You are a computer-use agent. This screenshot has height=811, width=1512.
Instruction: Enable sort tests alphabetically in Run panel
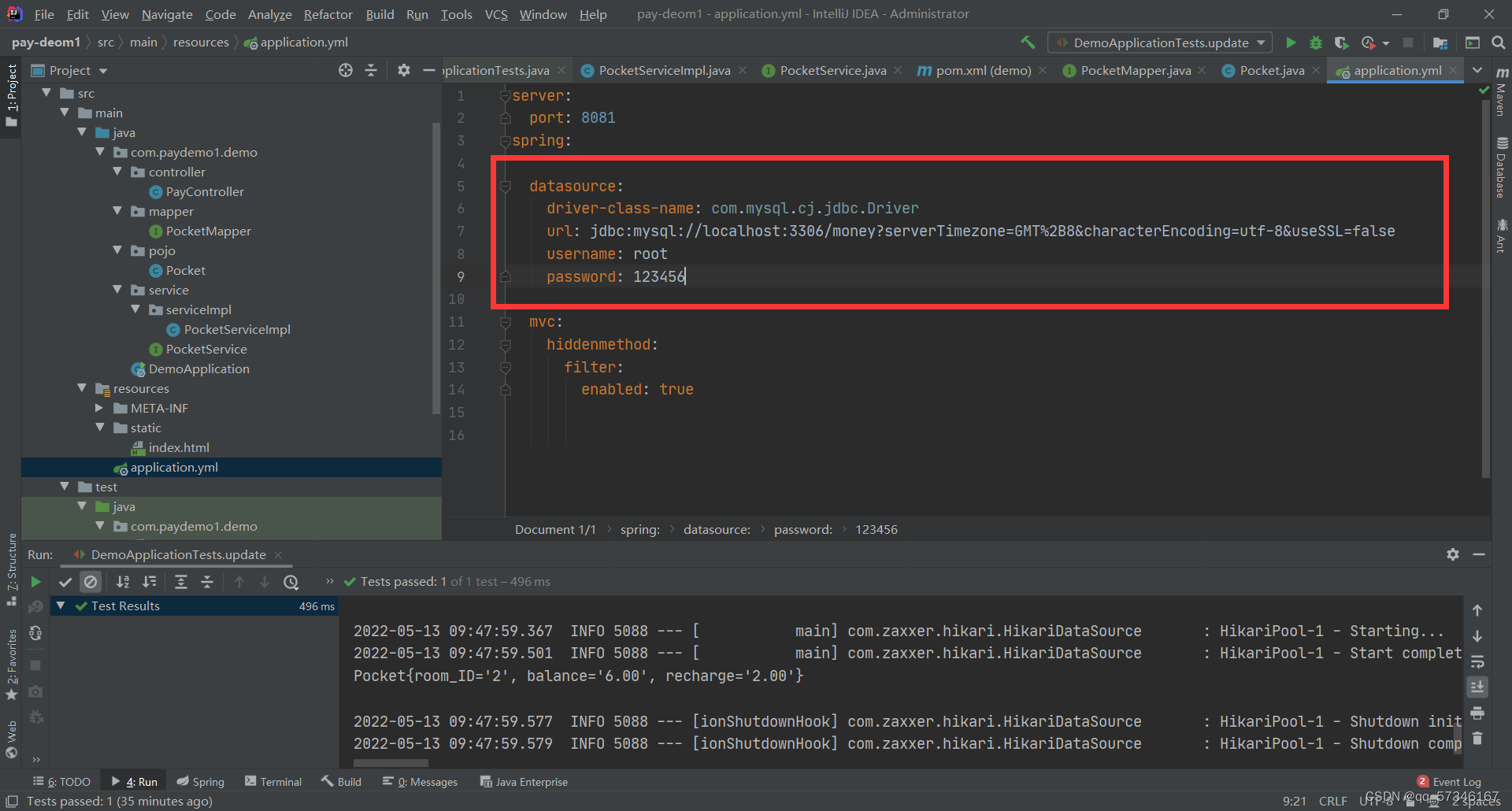123,581
